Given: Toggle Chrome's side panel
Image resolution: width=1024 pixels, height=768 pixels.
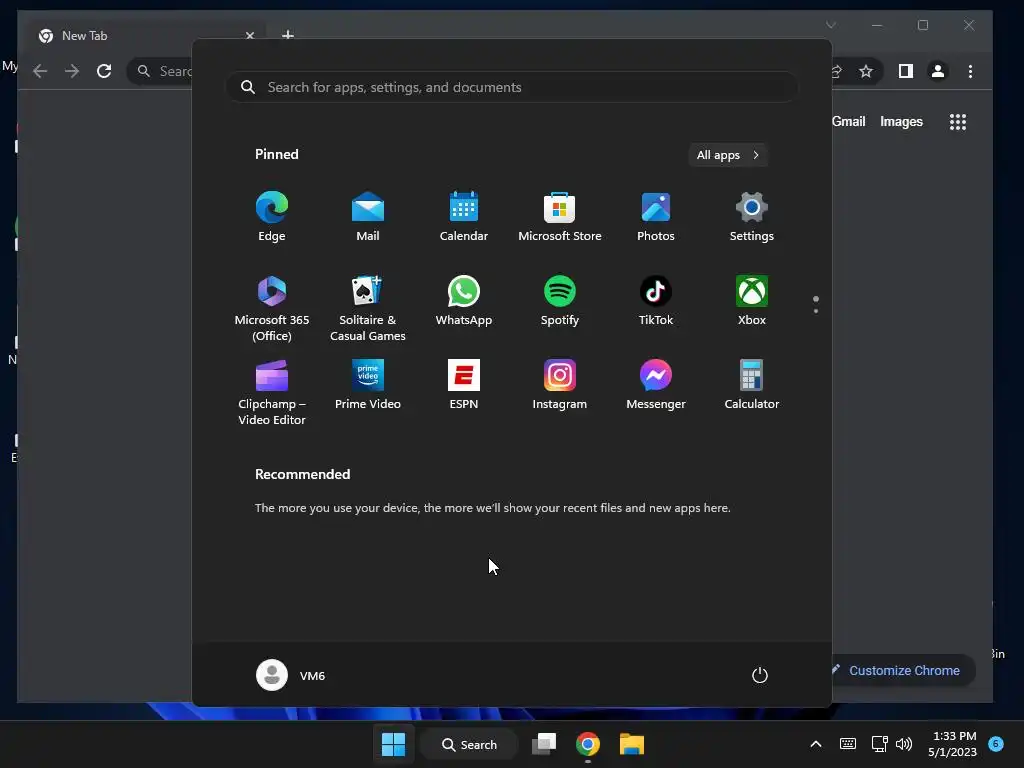Looking at the screenshot, I should pyautogui.click(x=906, y=71).
